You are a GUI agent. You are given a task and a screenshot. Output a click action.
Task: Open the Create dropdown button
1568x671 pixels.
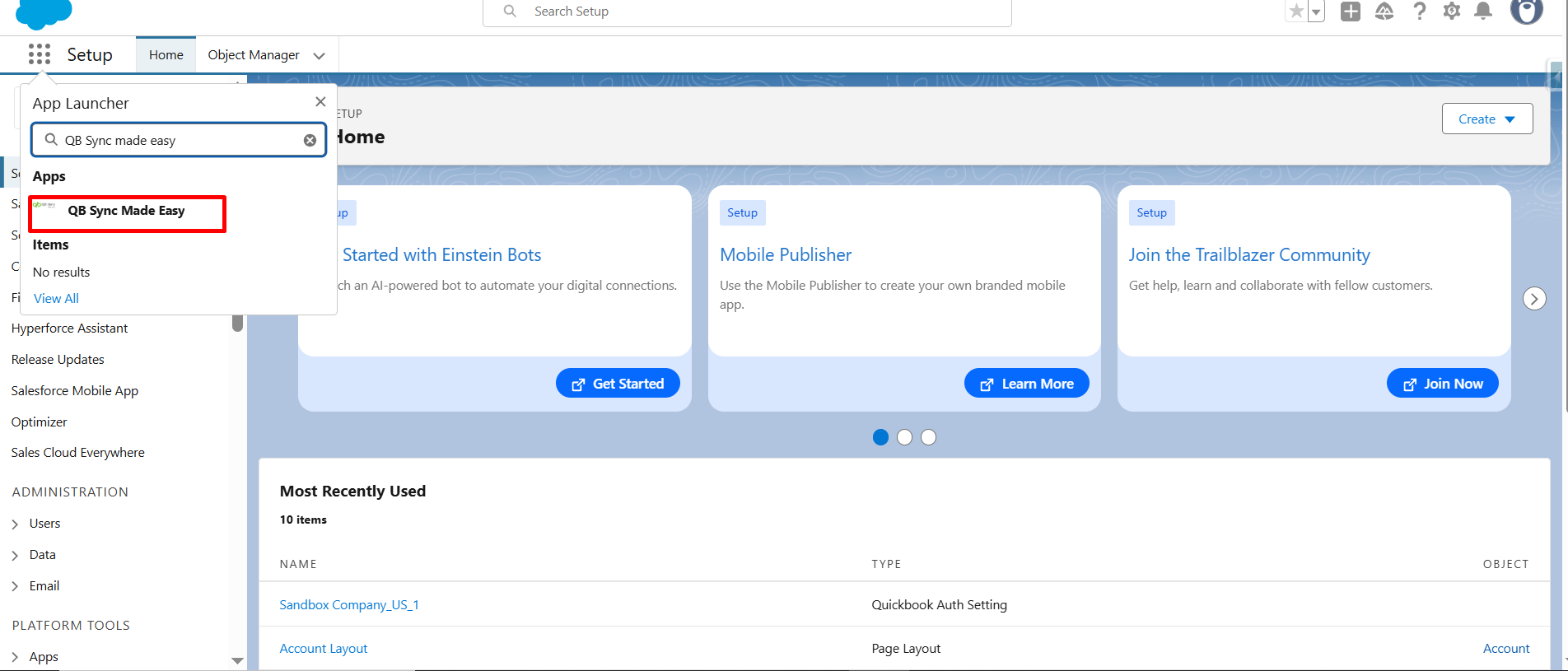[1487, 119]
